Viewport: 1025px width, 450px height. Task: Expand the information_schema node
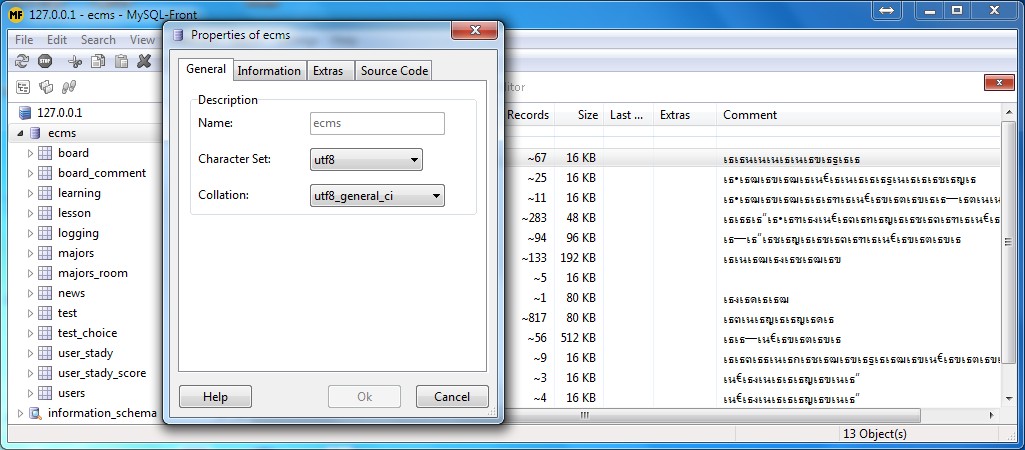tap(20, 413)
